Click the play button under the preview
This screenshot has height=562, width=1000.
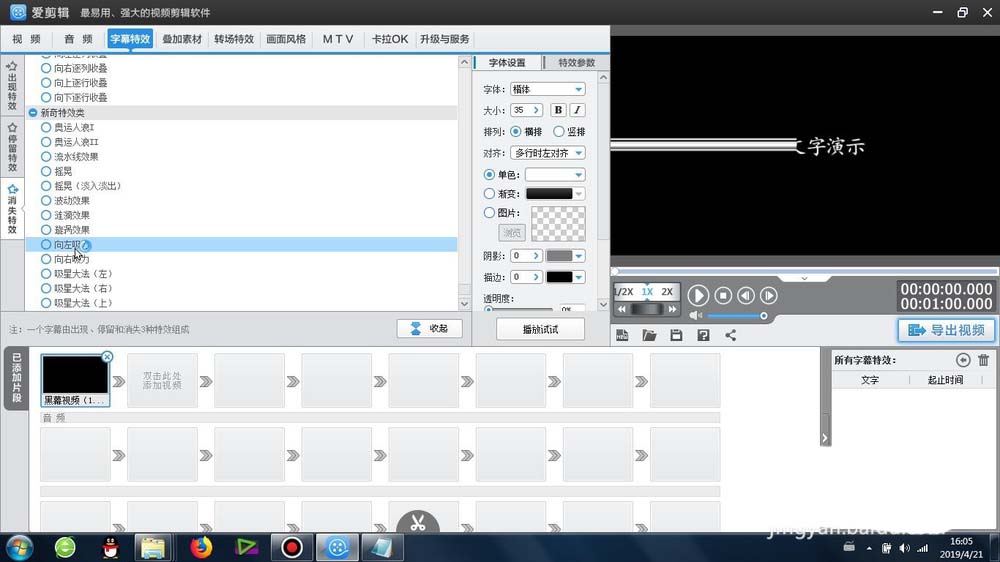click(x=698, y=295)
